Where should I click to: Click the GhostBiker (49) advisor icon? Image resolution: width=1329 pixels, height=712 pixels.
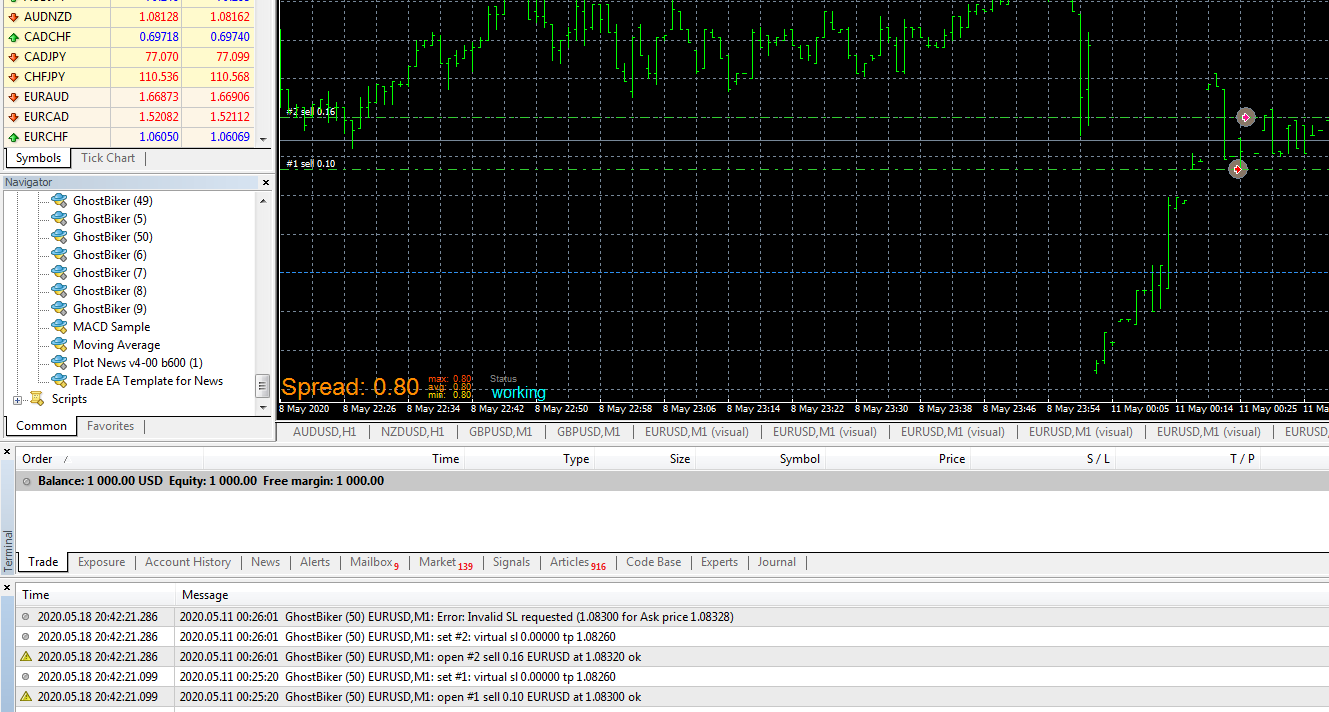[59, 201]
